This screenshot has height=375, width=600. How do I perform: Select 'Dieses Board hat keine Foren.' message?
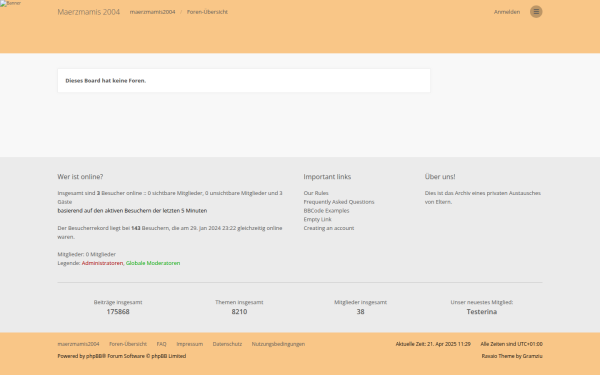[106, 81]
